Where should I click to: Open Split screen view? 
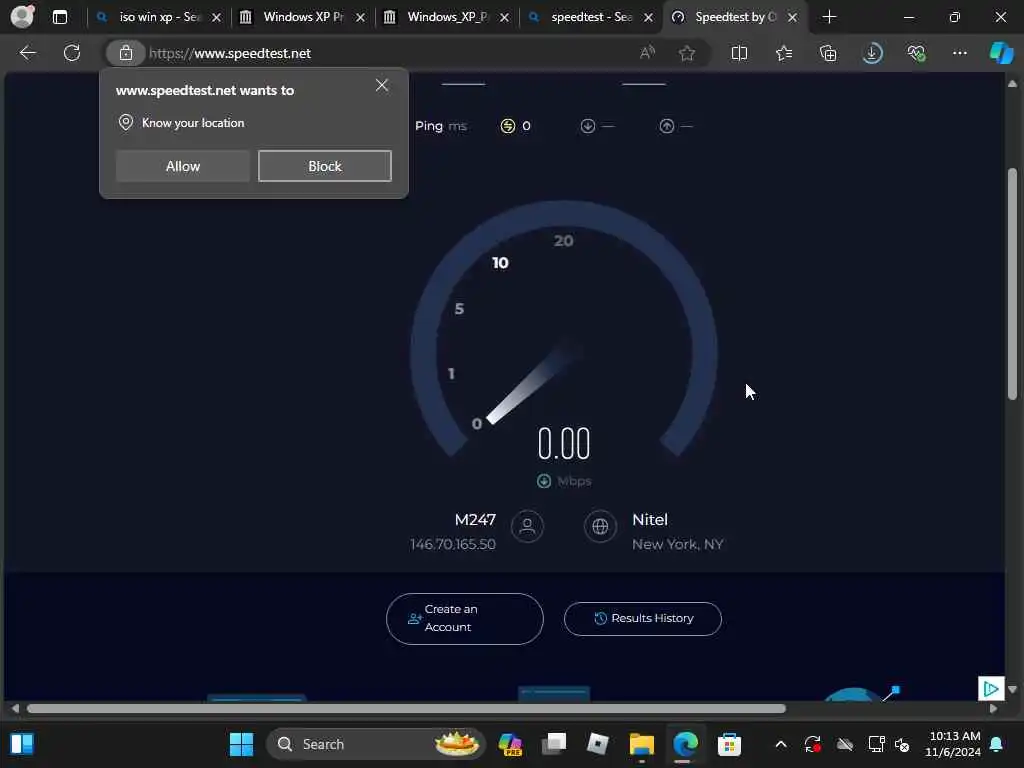pyautogui.click(x=739, y=53)
